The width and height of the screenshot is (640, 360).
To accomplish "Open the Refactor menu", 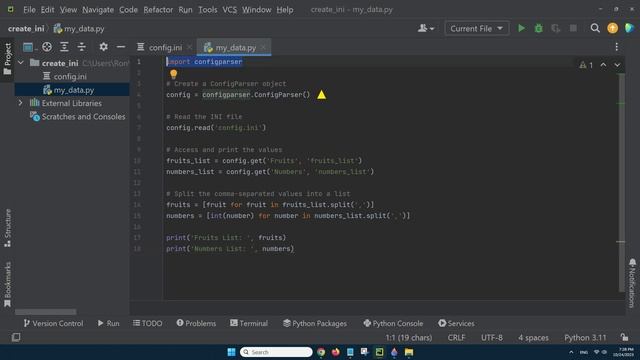I will [x=158, y=9].
